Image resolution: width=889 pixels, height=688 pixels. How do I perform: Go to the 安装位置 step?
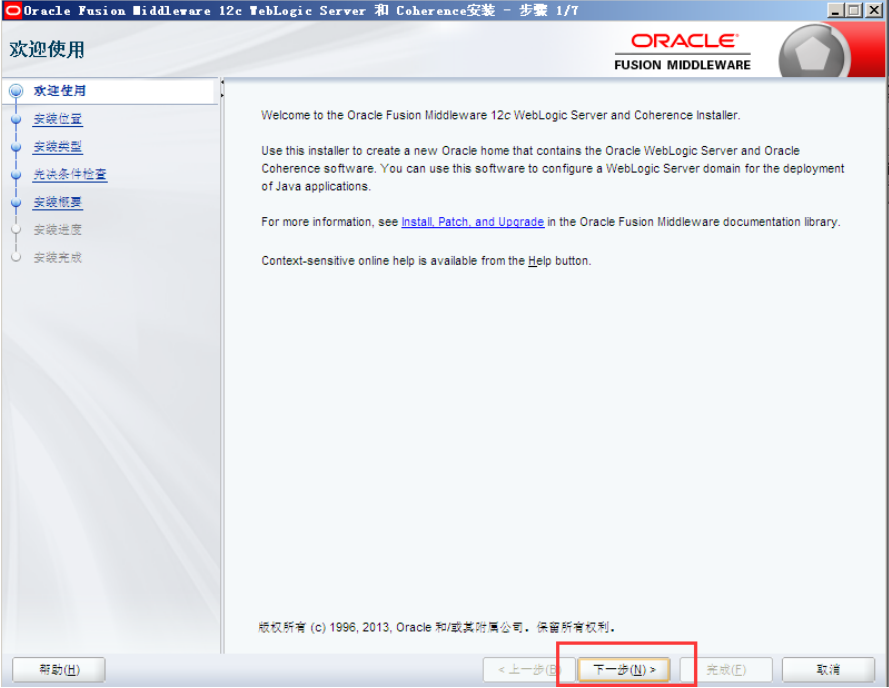[58, 119]
